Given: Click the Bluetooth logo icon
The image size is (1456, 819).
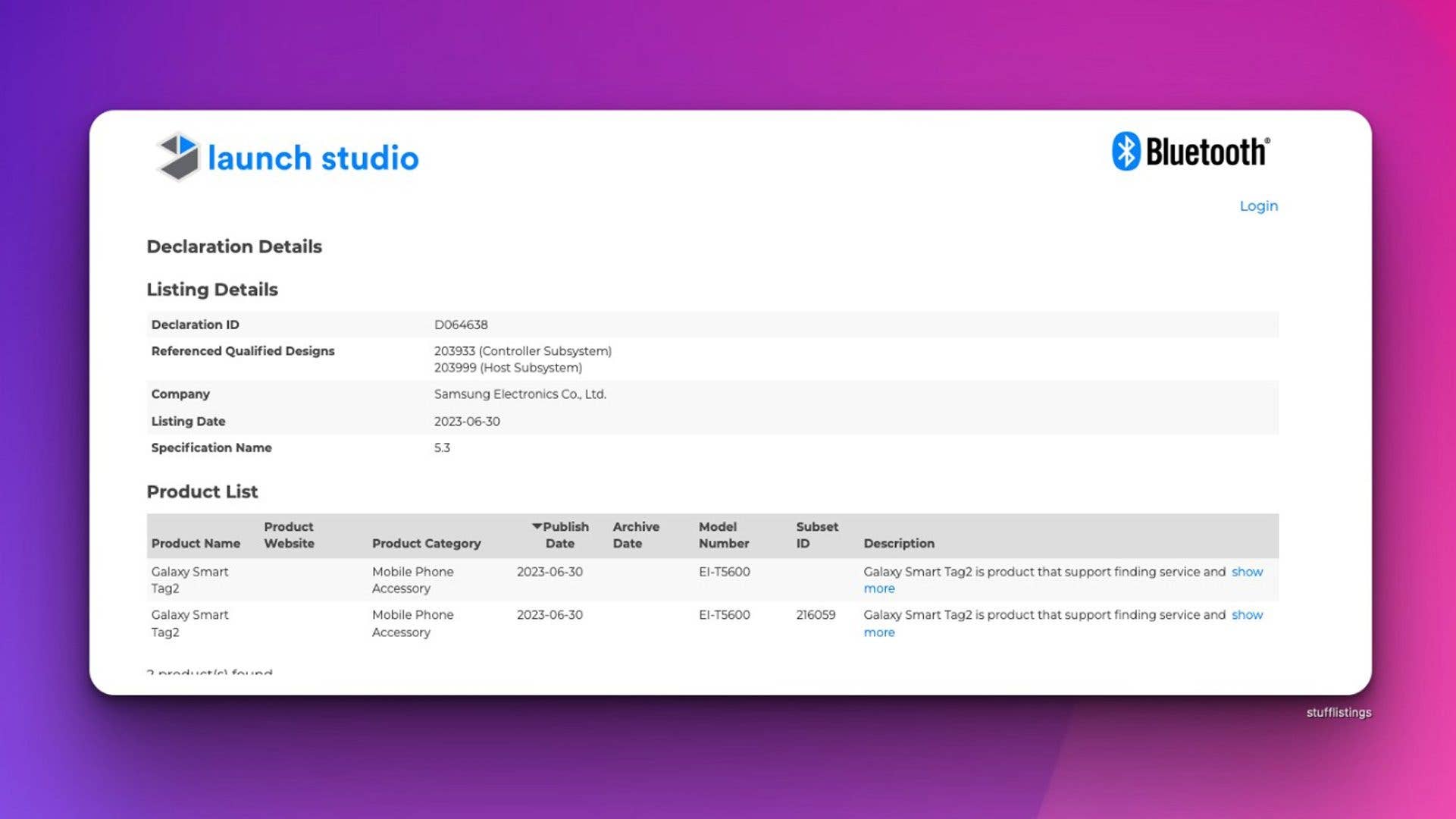Looking at the screenshot, I should tap(1126, 151).
